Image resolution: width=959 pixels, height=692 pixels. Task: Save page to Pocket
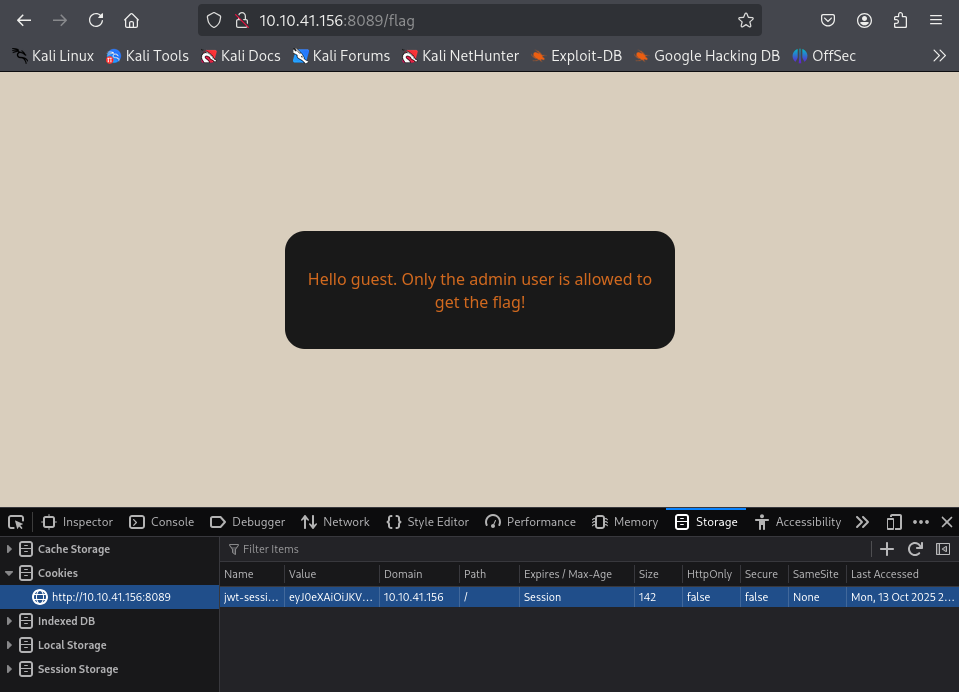[828, 20]
